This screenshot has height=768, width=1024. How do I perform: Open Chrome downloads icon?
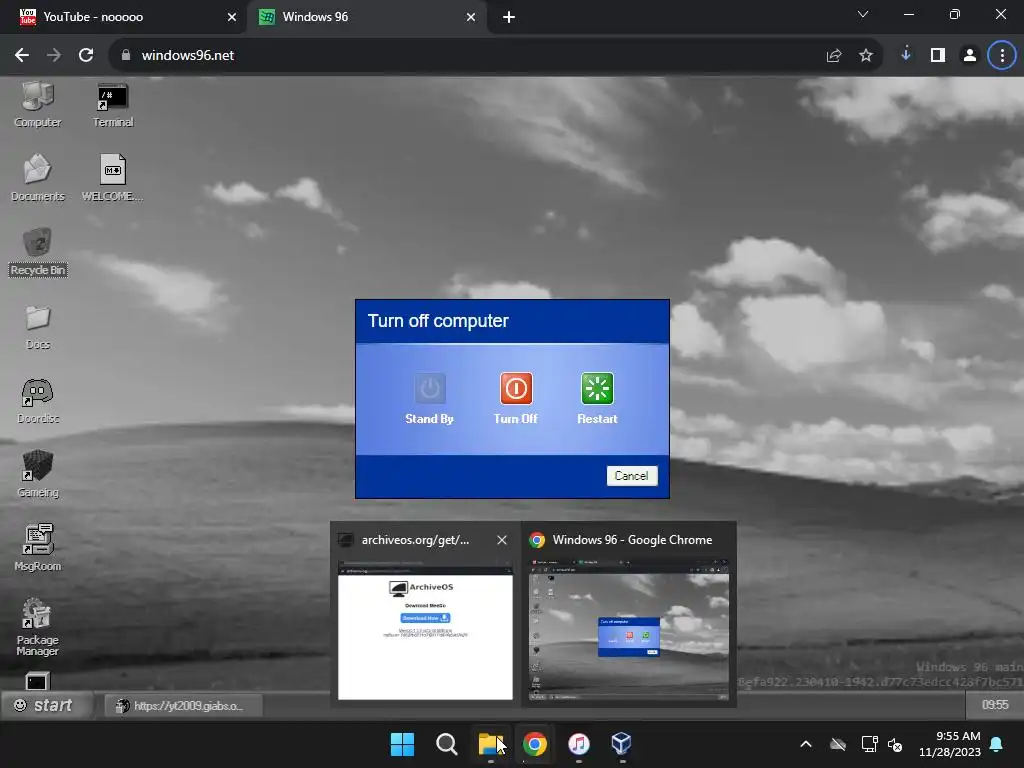tap(906, 54)
